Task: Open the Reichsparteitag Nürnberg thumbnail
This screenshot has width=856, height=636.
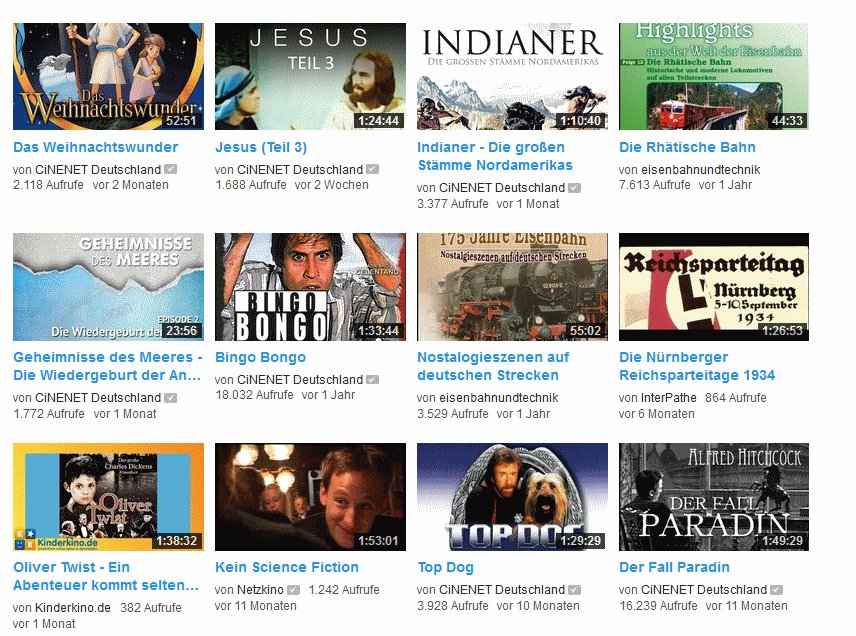Action: (714, 287)
